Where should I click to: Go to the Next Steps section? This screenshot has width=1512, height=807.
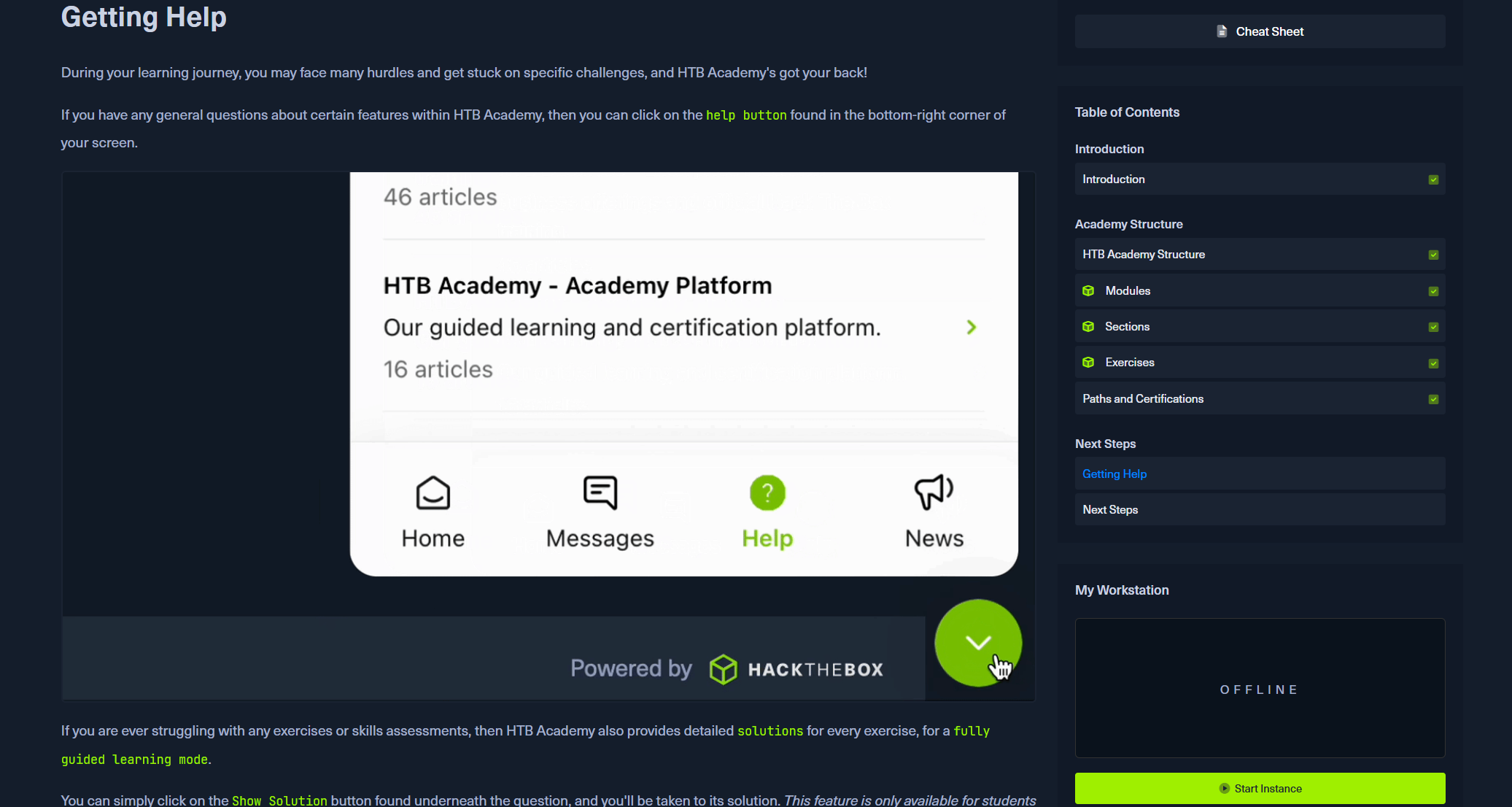coord(1110,510)
